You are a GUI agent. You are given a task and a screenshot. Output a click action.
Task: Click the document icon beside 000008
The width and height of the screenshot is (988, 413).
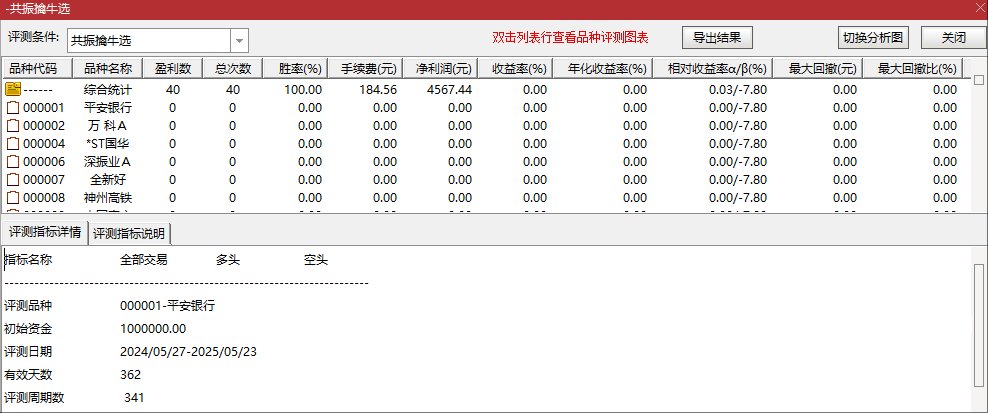(x=13, y=198)
